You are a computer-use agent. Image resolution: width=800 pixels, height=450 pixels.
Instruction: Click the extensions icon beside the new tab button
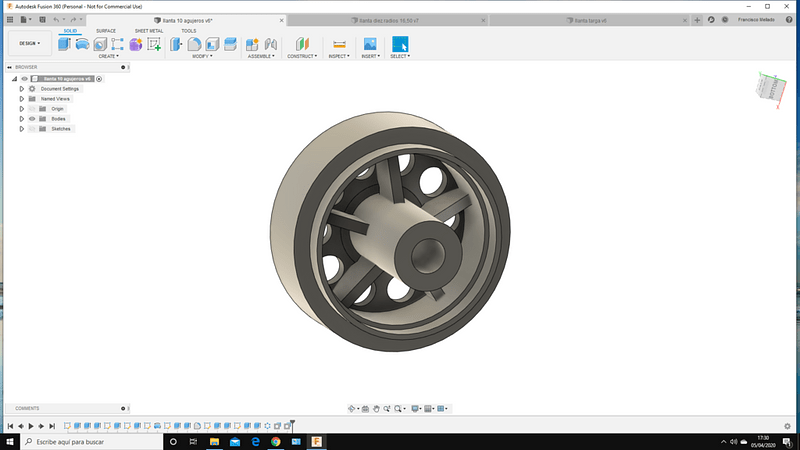[x=711, y=20]
